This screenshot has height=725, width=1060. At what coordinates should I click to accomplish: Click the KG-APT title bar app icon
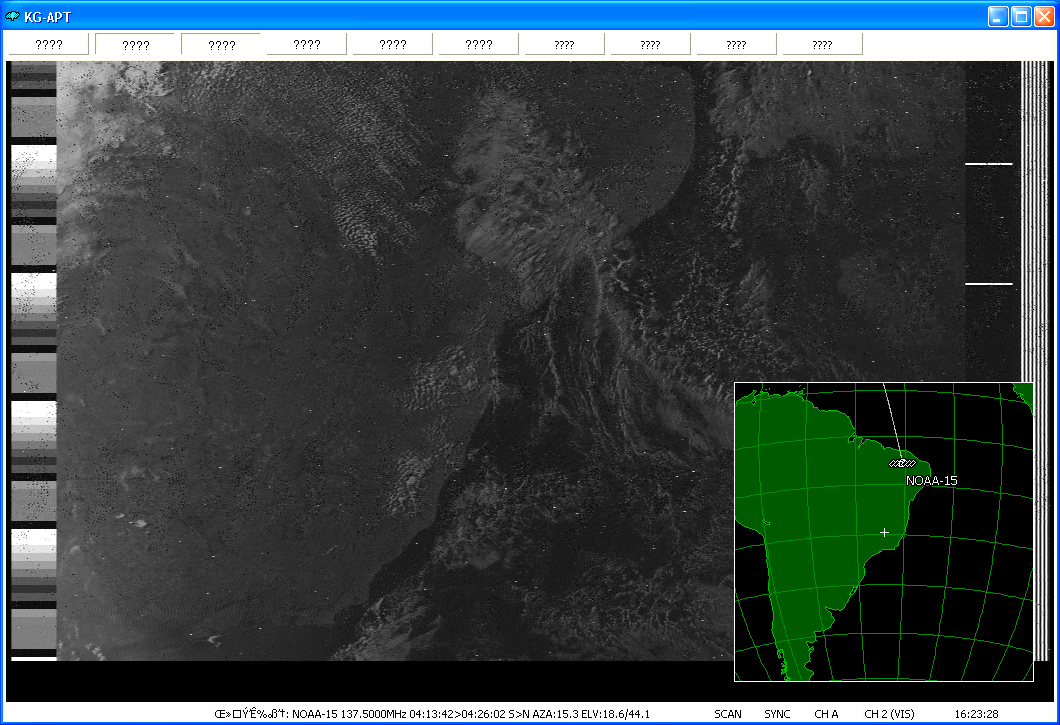tap(13, 16)
